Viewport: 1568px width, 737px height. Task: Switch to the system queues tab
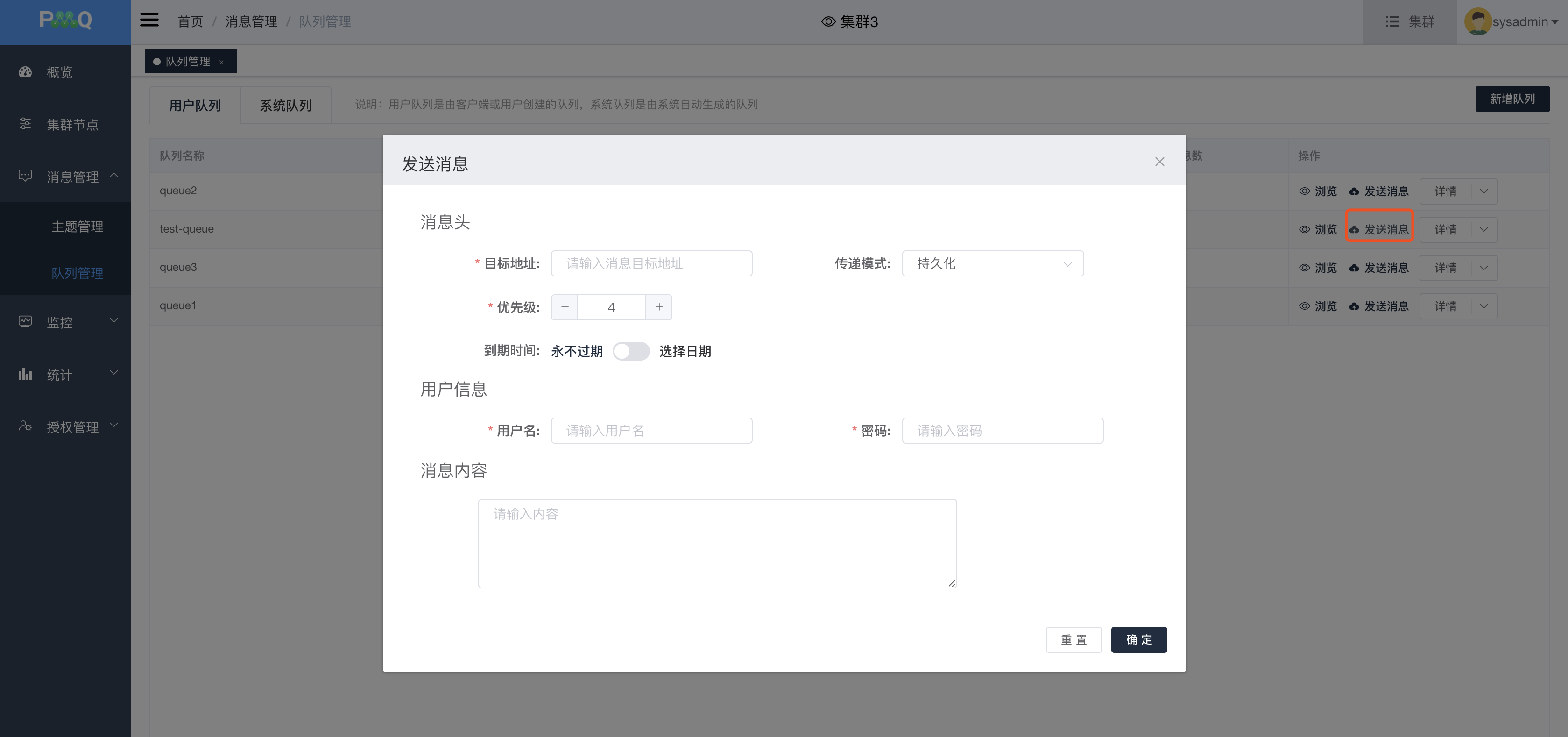coord(285,105)
